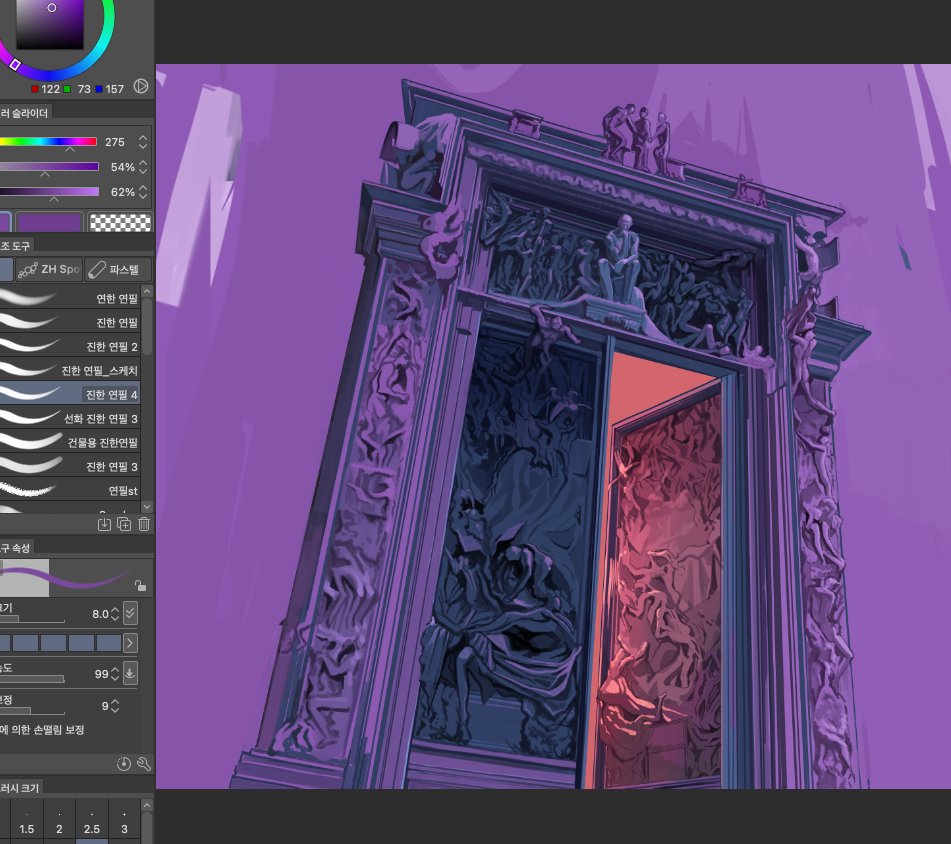
Task: Open the 컬러 슬라이더 panel tab
Action: point(24,113)
